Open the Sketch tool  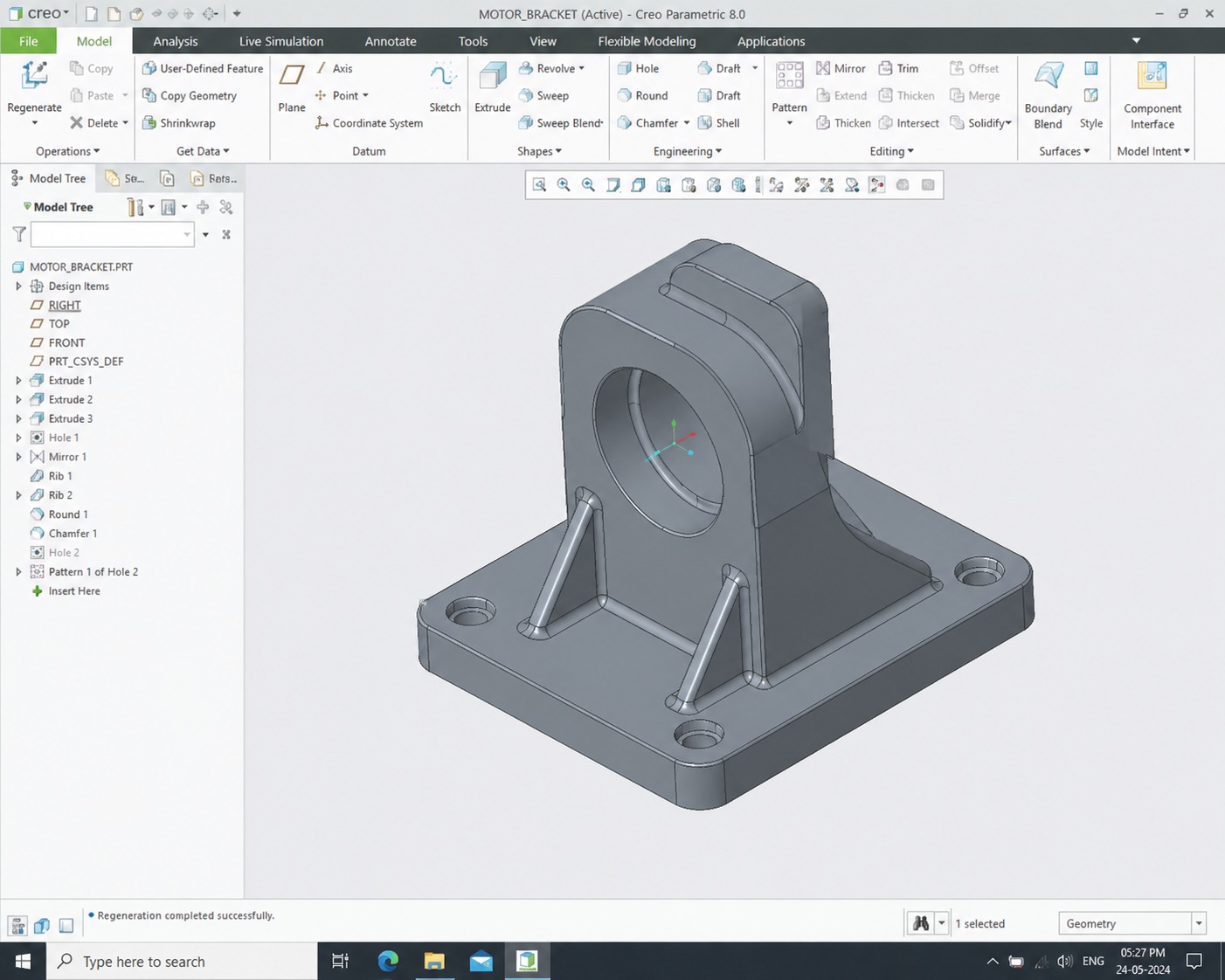click(445, 87)
